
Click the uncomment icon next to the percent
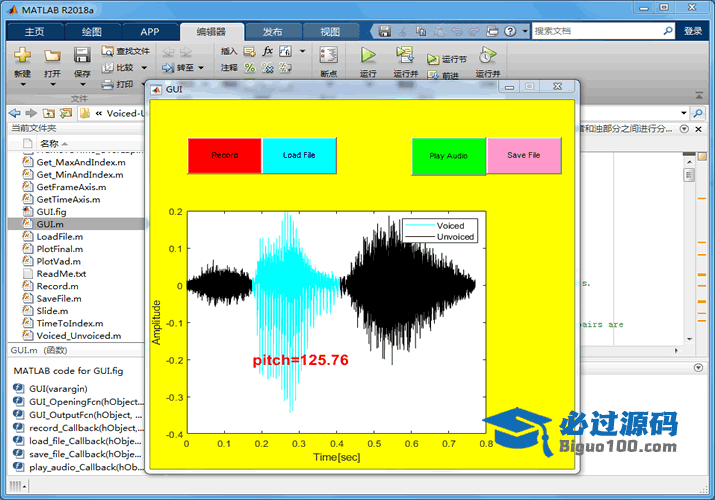[268, 68]
